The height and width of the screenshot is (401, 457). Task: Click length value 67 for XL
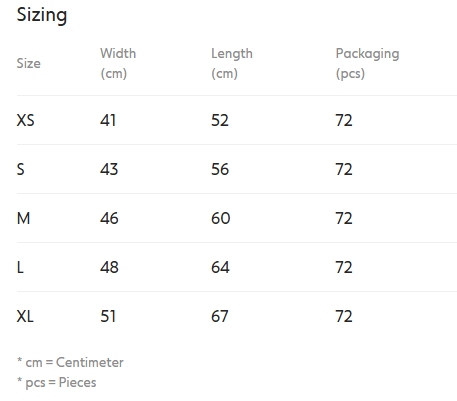coord(220,316)
